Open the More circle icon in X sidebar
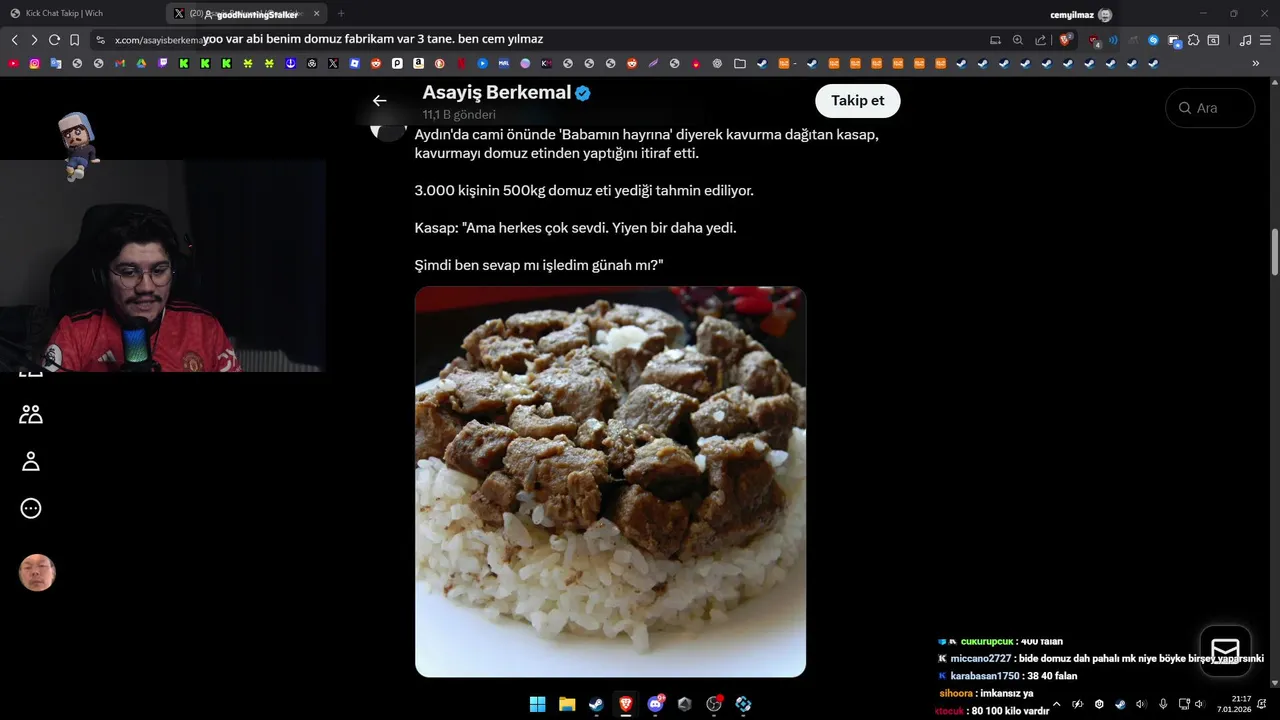This screenshot has width=1280, height=720. tap(31, 508)
